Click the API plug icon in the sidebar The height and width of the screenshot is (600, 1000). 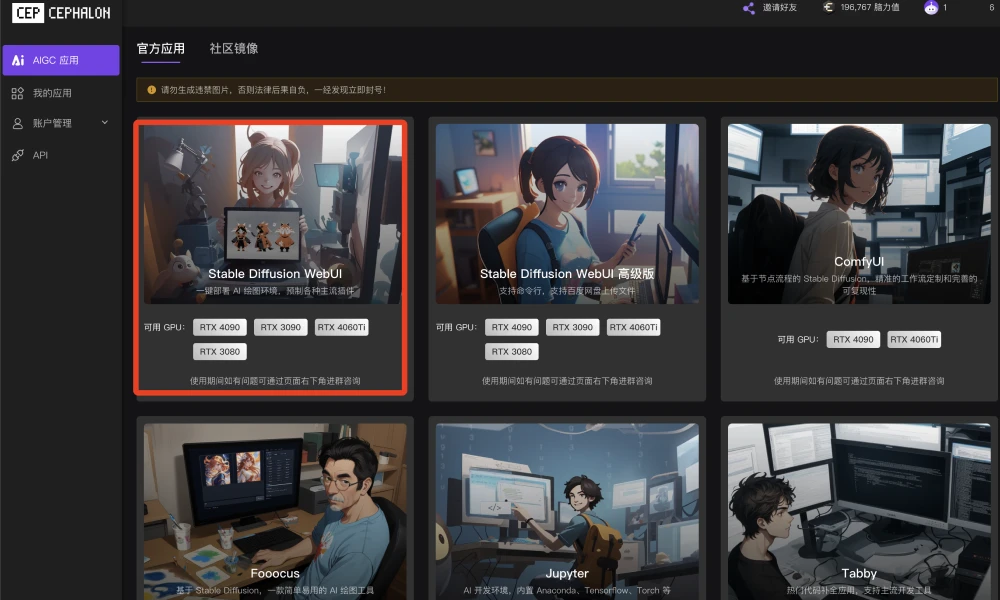tap(18, 155)
